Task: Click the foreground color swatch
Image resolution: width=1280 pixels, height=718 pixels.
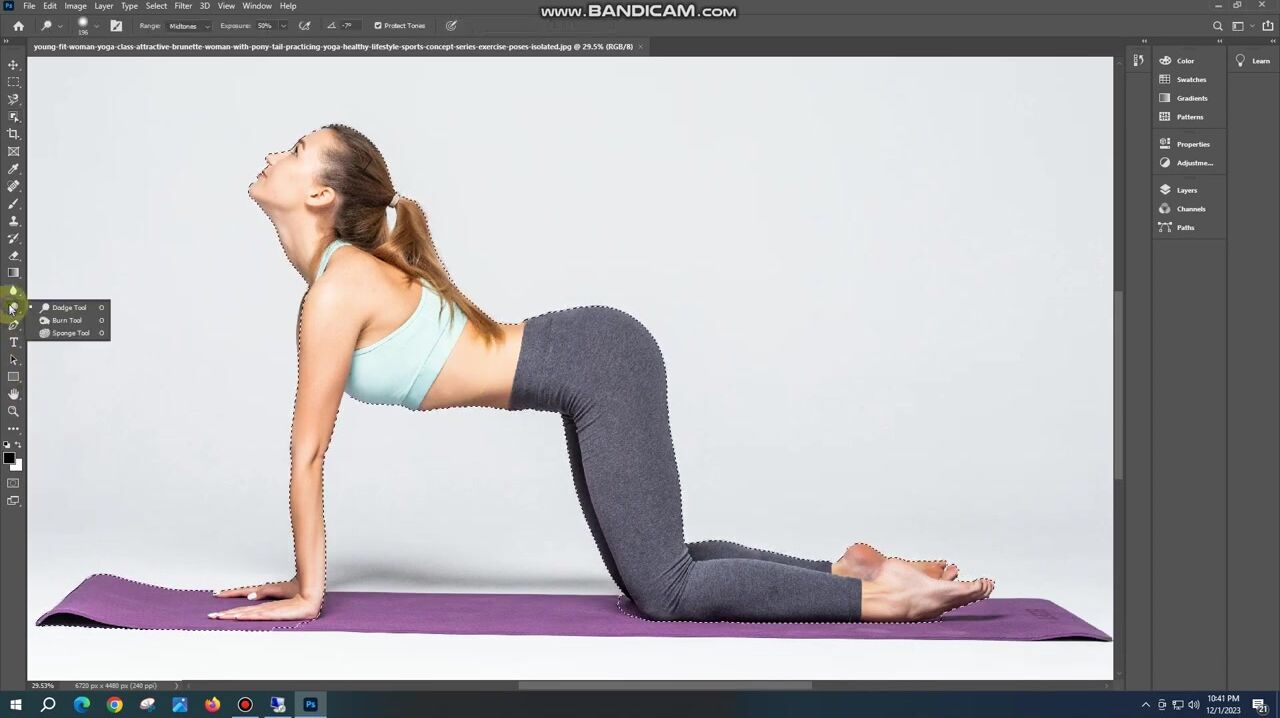Action: [x=9, y=458]
